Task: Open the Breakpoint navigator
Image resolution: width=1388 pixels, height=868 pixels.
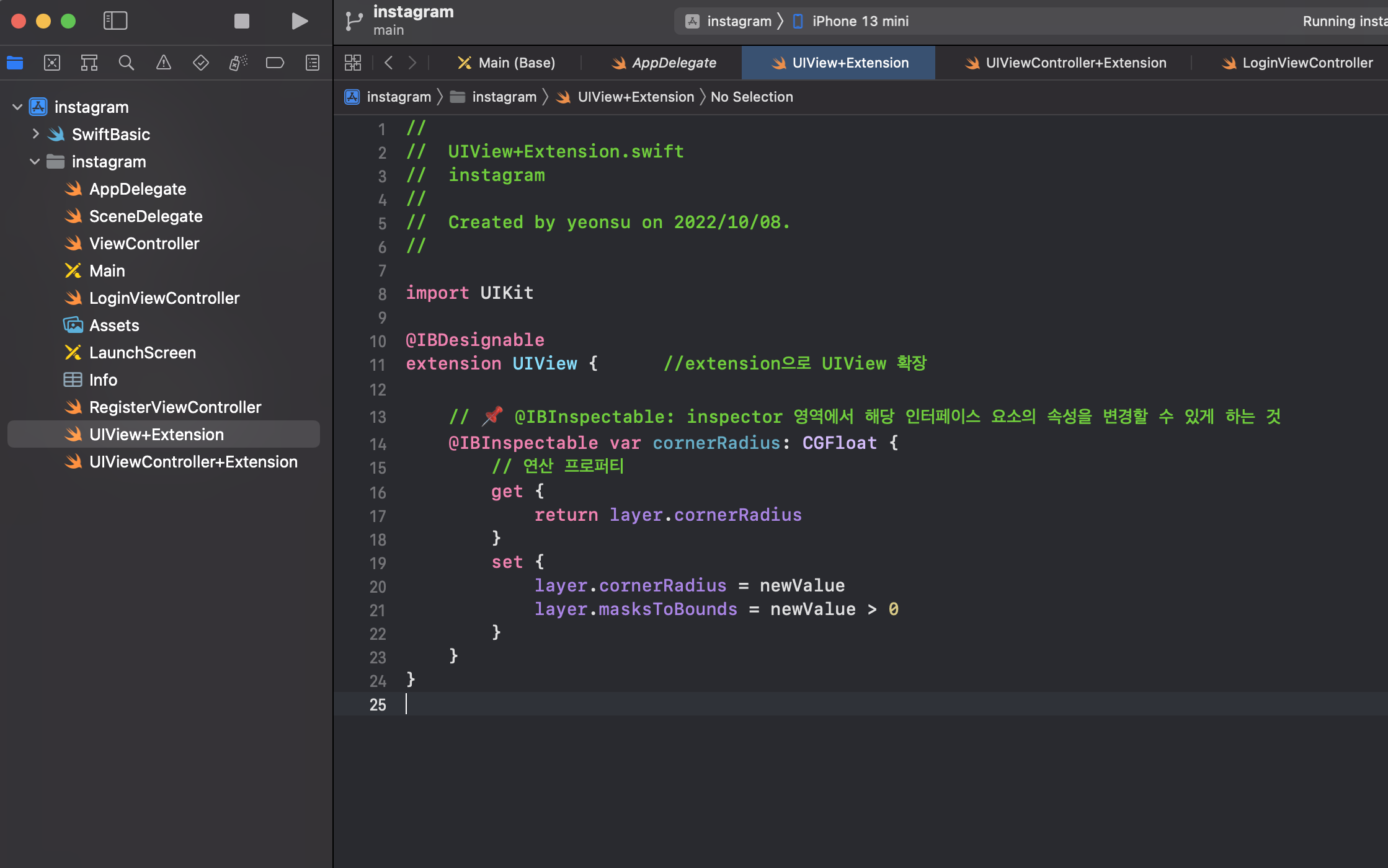Action: coord(275,63)
